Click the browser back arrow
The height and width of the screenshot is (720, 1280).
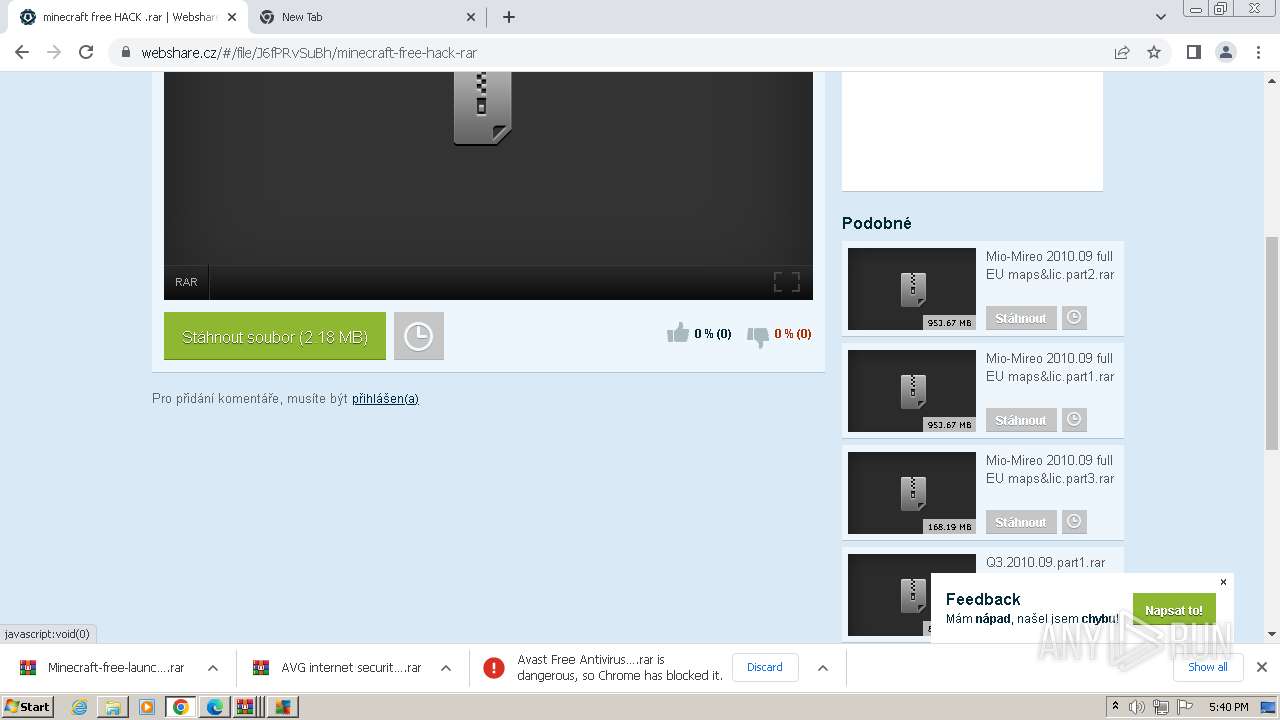22,52
